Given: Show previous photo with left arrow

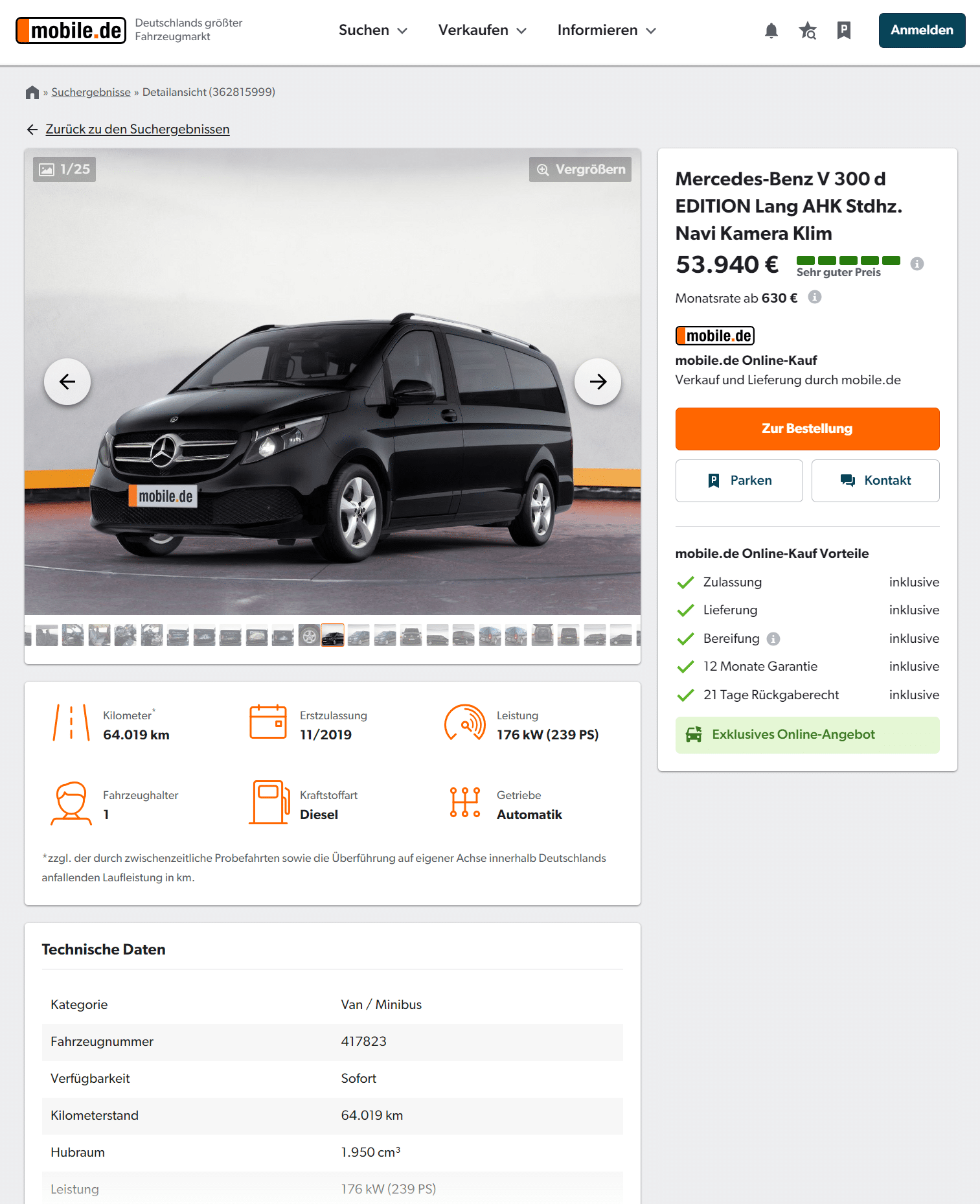Looking at the screenshot, I should click(67, 382).
